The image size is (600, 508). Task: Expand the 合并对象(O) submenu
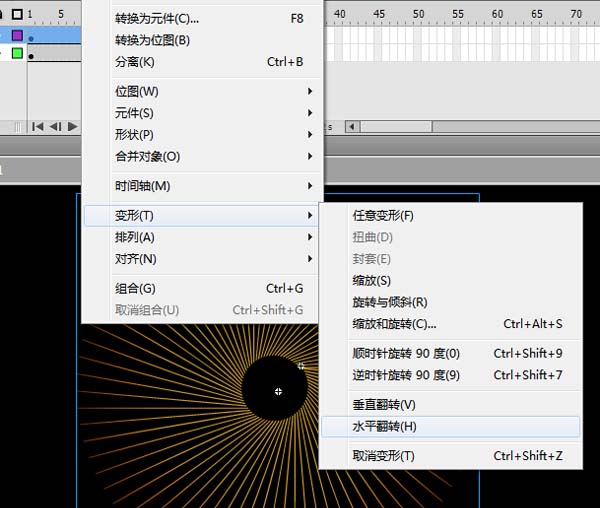coord(202,156)
